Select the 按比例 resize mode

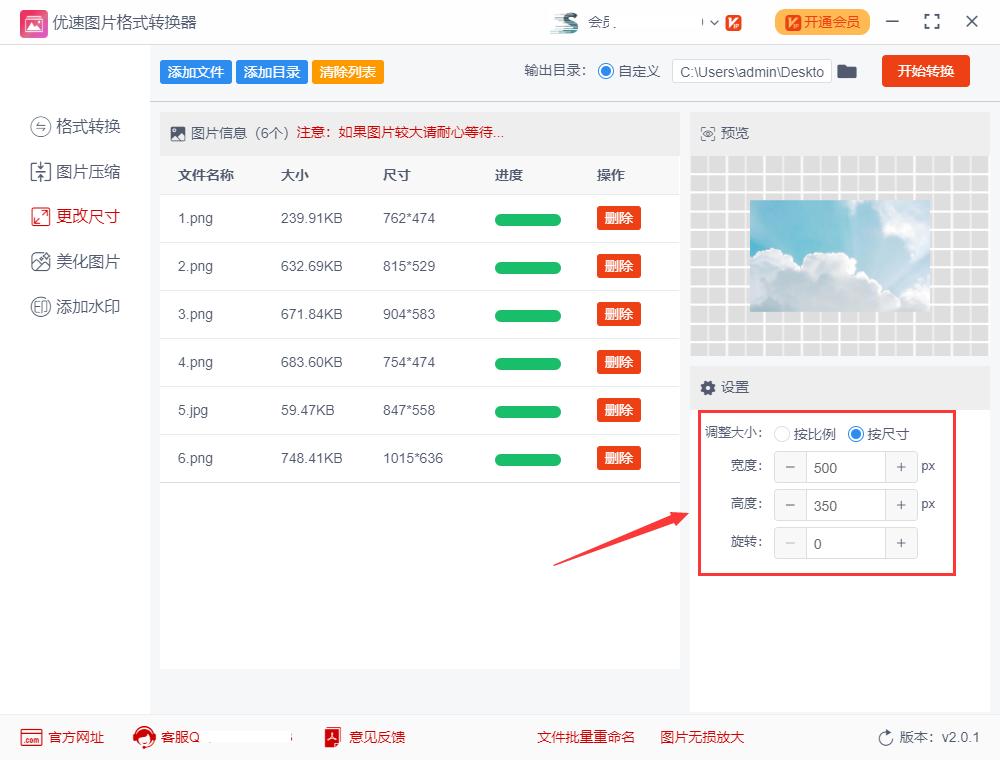[782, 434]
